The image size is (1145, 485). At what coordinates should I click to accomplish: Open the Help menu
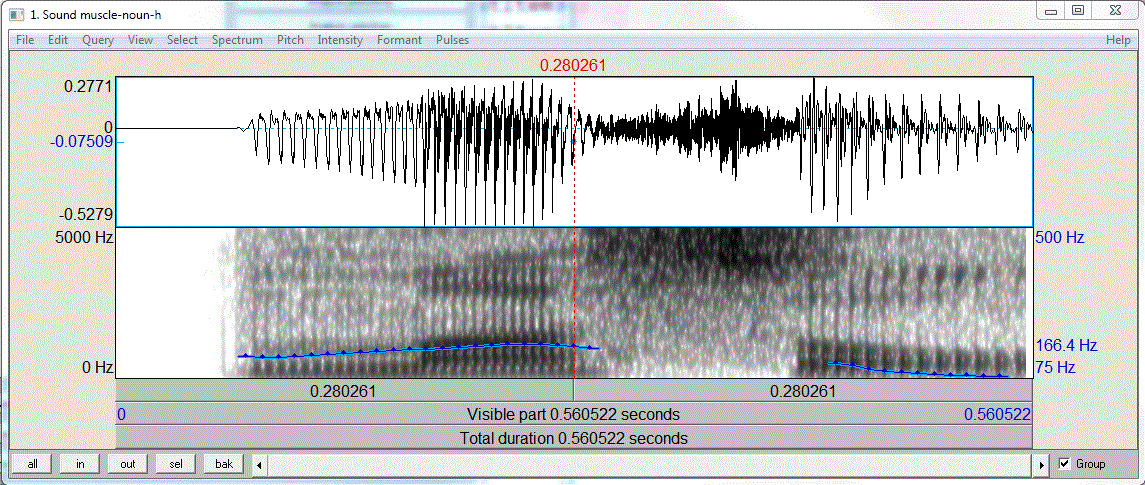(1118, 40)
